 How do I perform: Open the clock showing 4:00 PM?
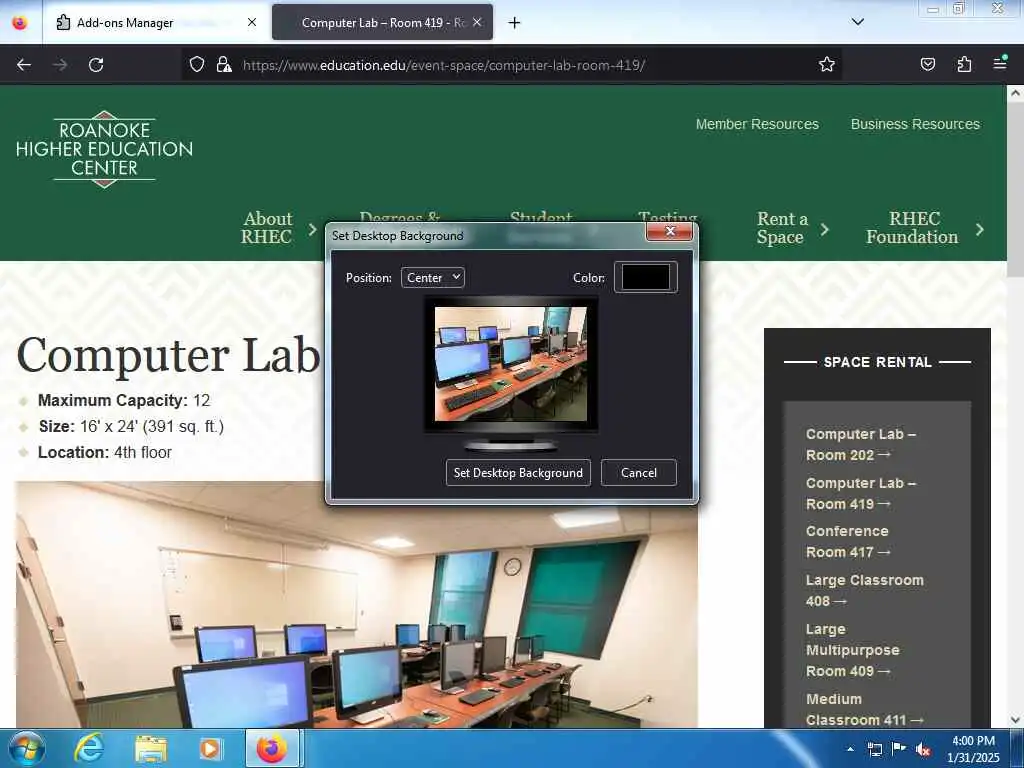click(973, 749)
